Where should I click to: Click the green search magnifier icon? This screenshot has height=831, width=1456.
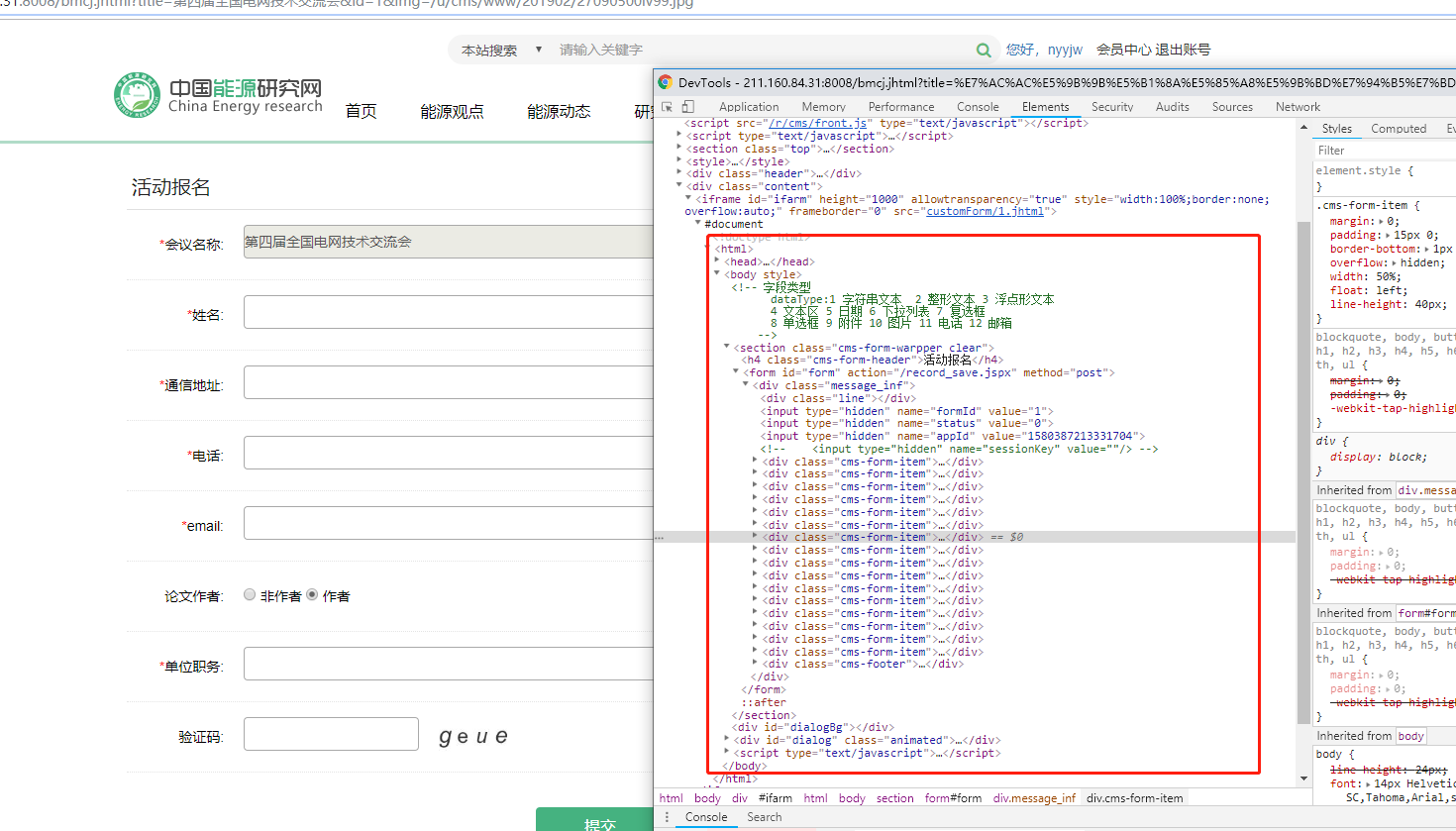(983, 50)
